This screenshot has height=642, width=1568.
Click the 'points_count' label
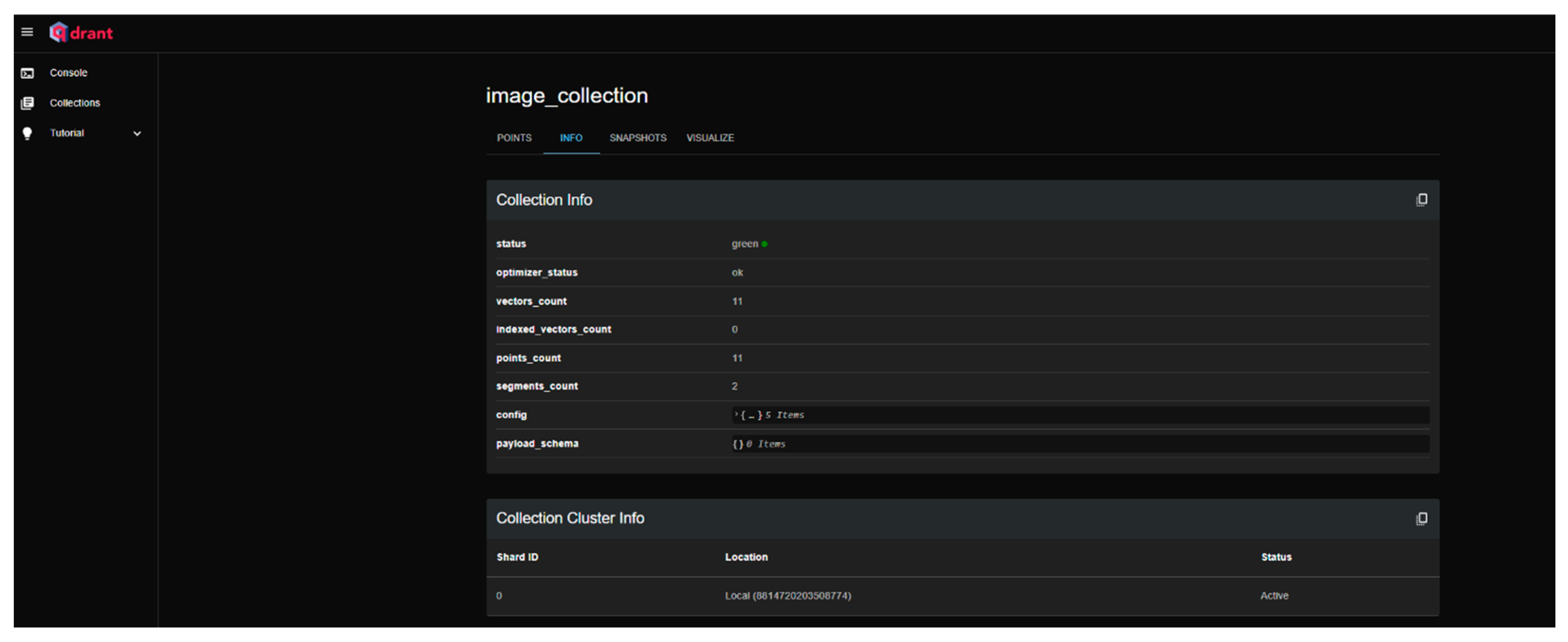[x=528, y=358]
